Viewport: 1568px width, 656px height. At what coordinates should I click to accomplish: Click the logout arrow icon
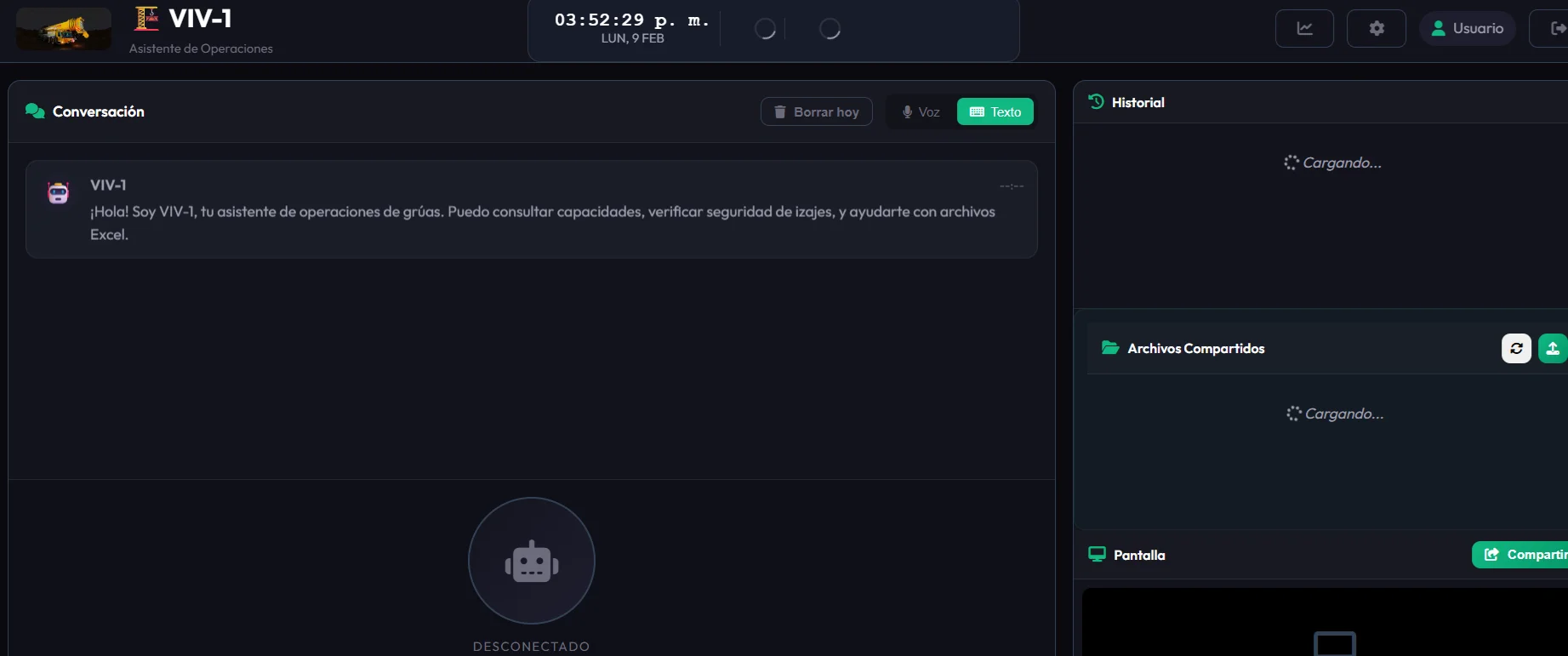pos(1557,29)
